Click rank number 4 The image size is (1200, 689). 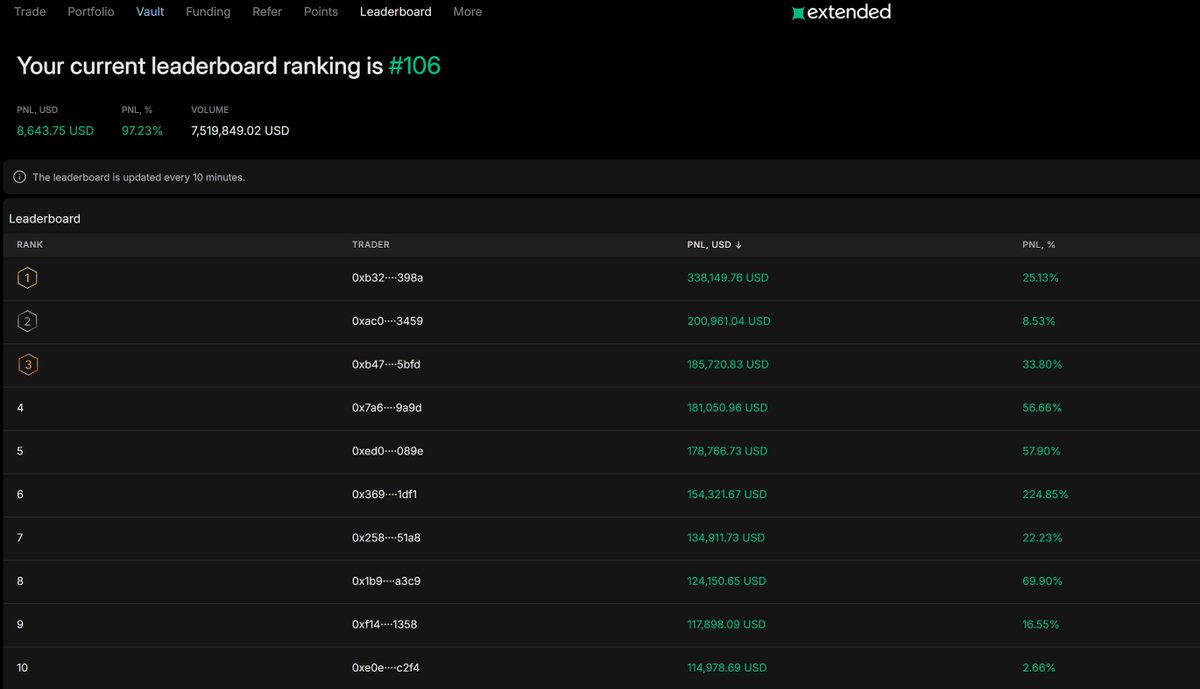[20, 408]
